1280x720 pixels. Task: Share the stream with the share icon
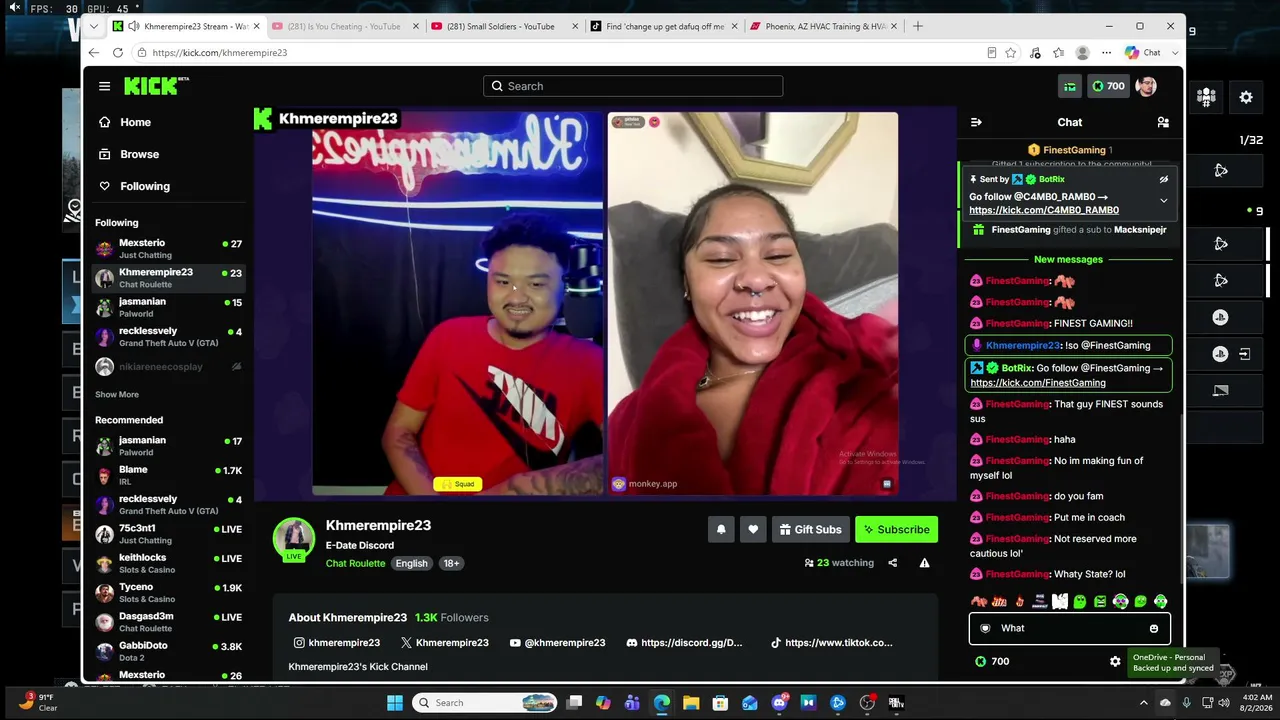[x=893, y=563]
